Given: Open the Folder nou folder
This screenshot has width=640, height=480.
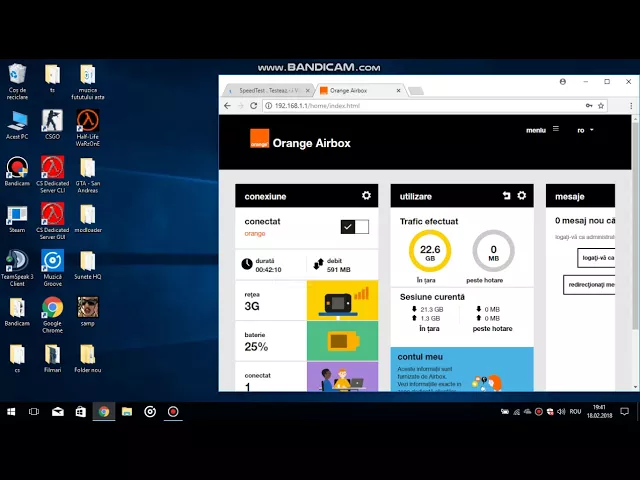Looking at the screenshot, I should [x=88, y=358].
